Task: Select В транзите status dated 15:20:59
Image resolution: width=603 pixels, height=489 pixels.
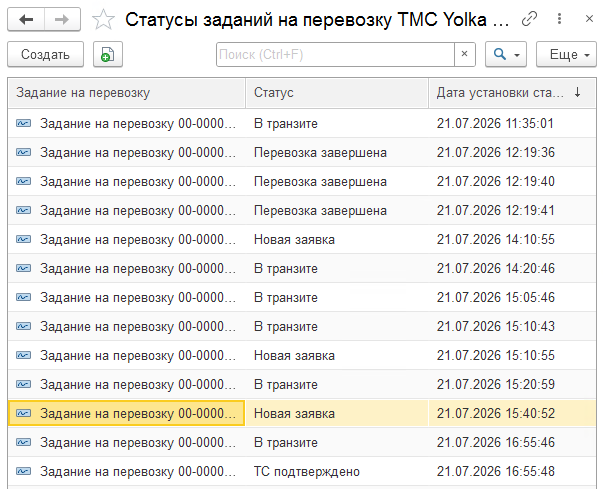Action: pos(286,384)
